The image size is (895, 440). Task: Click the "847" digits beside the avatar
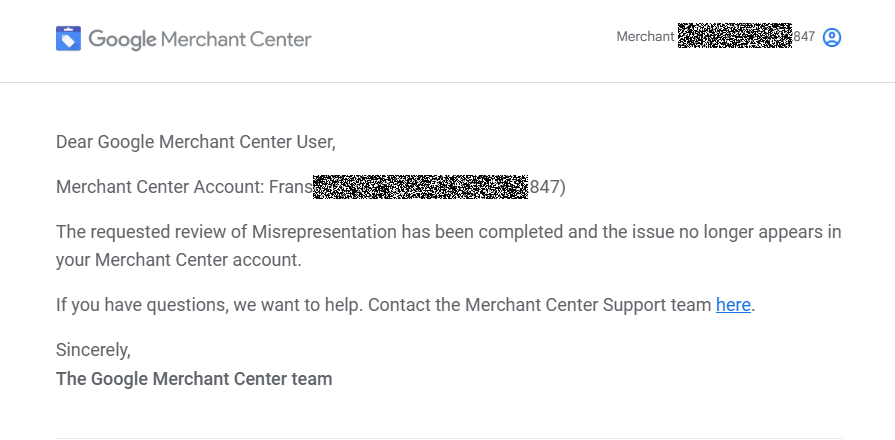pyautogui.click(x=804, y=37)
